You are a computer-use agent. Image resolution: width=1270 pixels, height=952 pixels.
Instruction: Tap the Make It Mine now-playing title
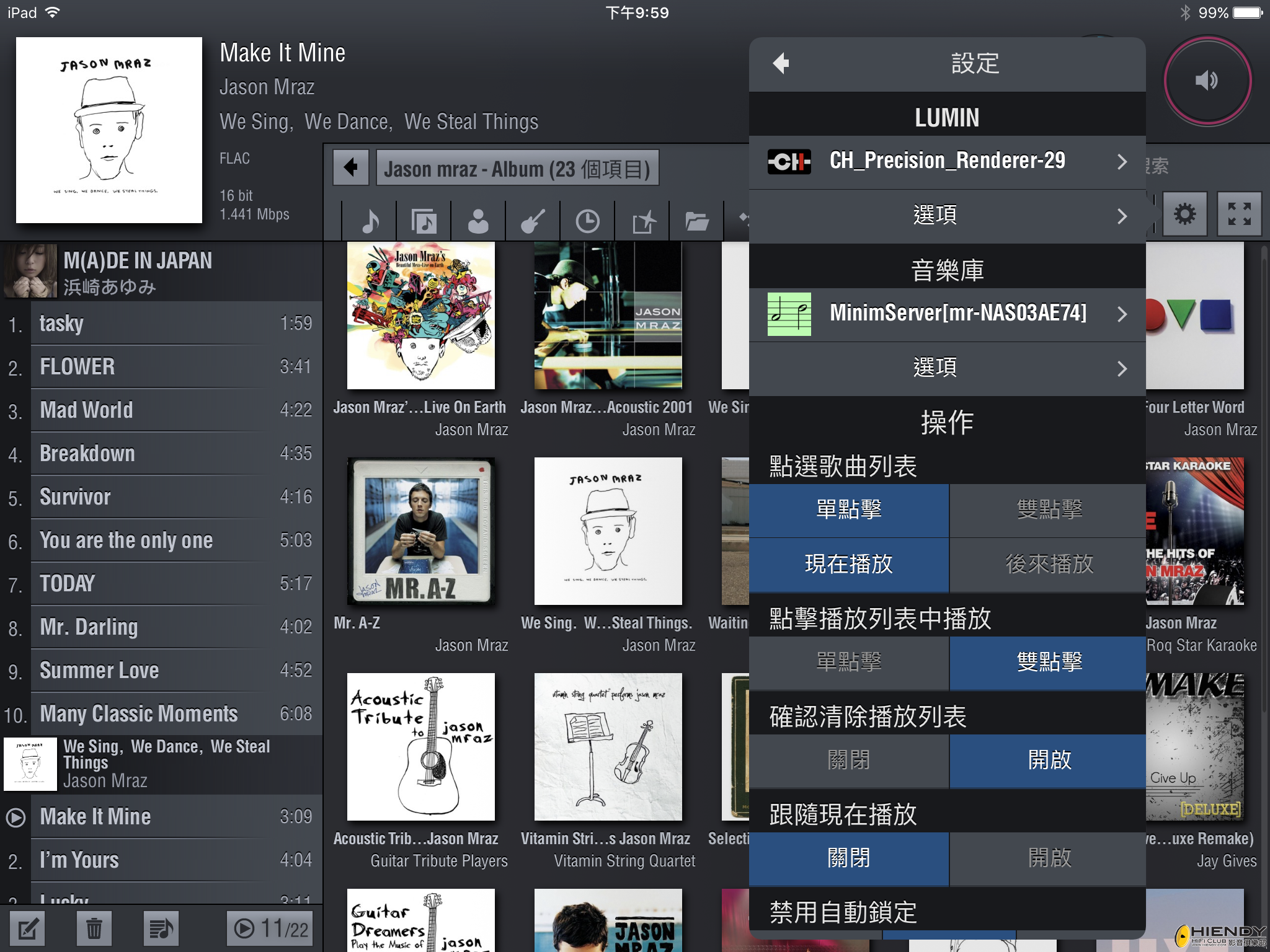coord(283,53)
